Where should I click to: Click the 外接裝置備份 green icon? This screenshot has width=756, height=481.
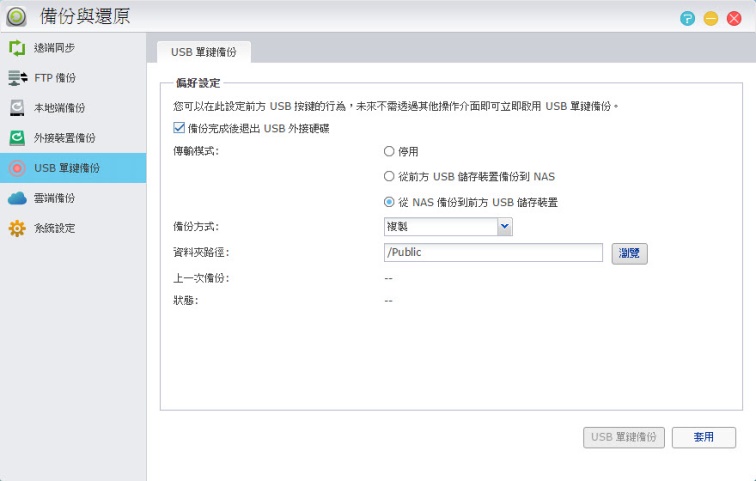pos(16,137)
